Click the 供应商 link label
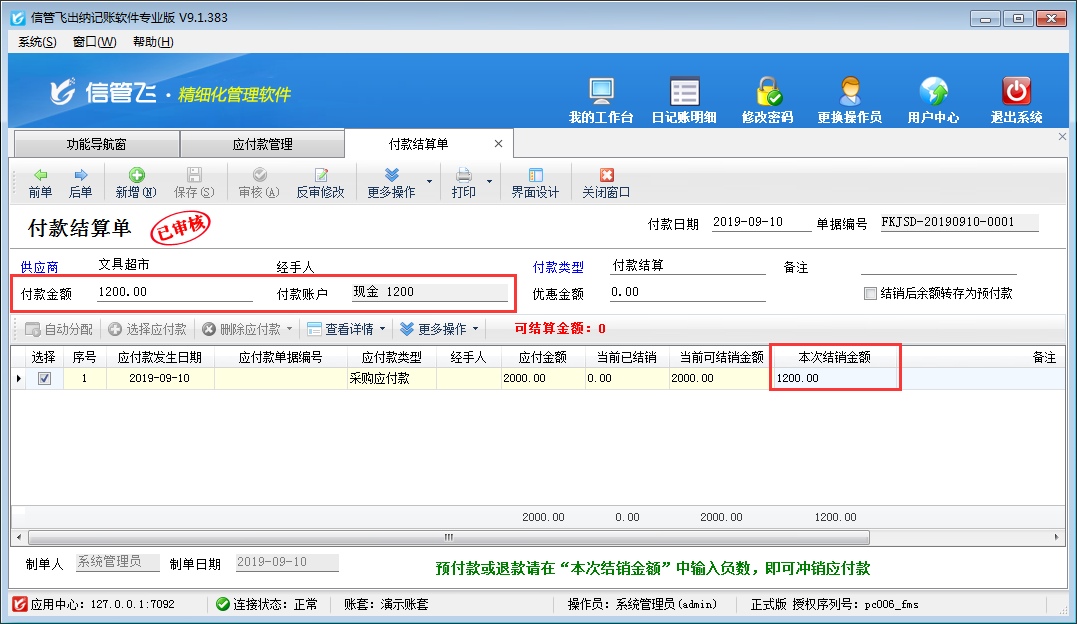 coord(39,267)
